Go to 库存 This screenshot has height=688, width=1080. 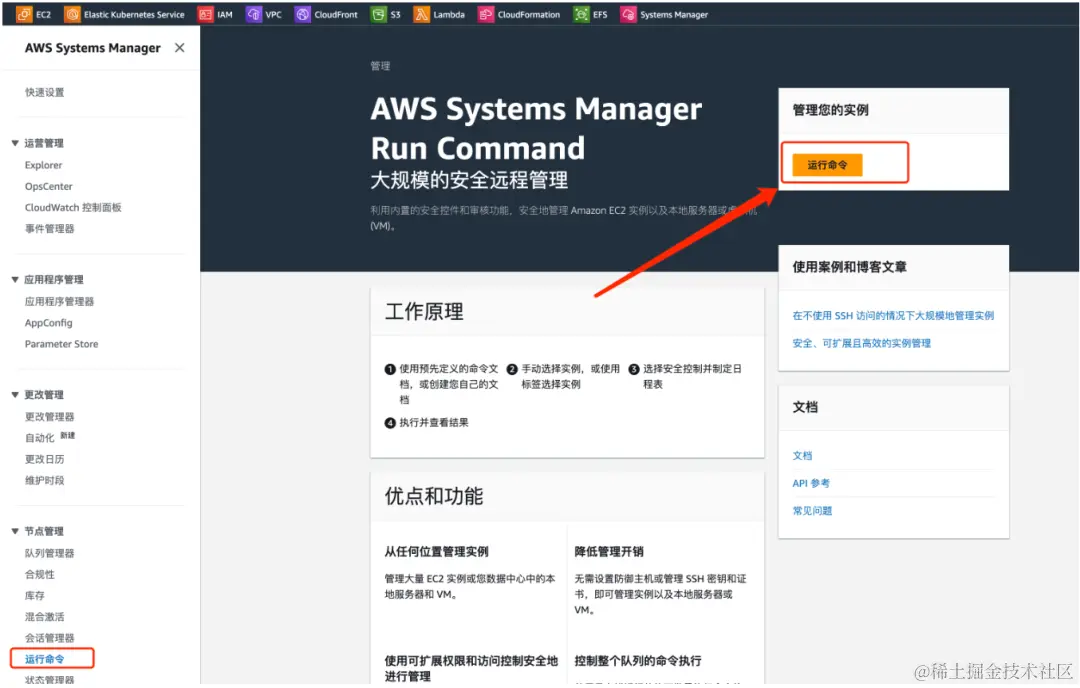pos(34,596)
